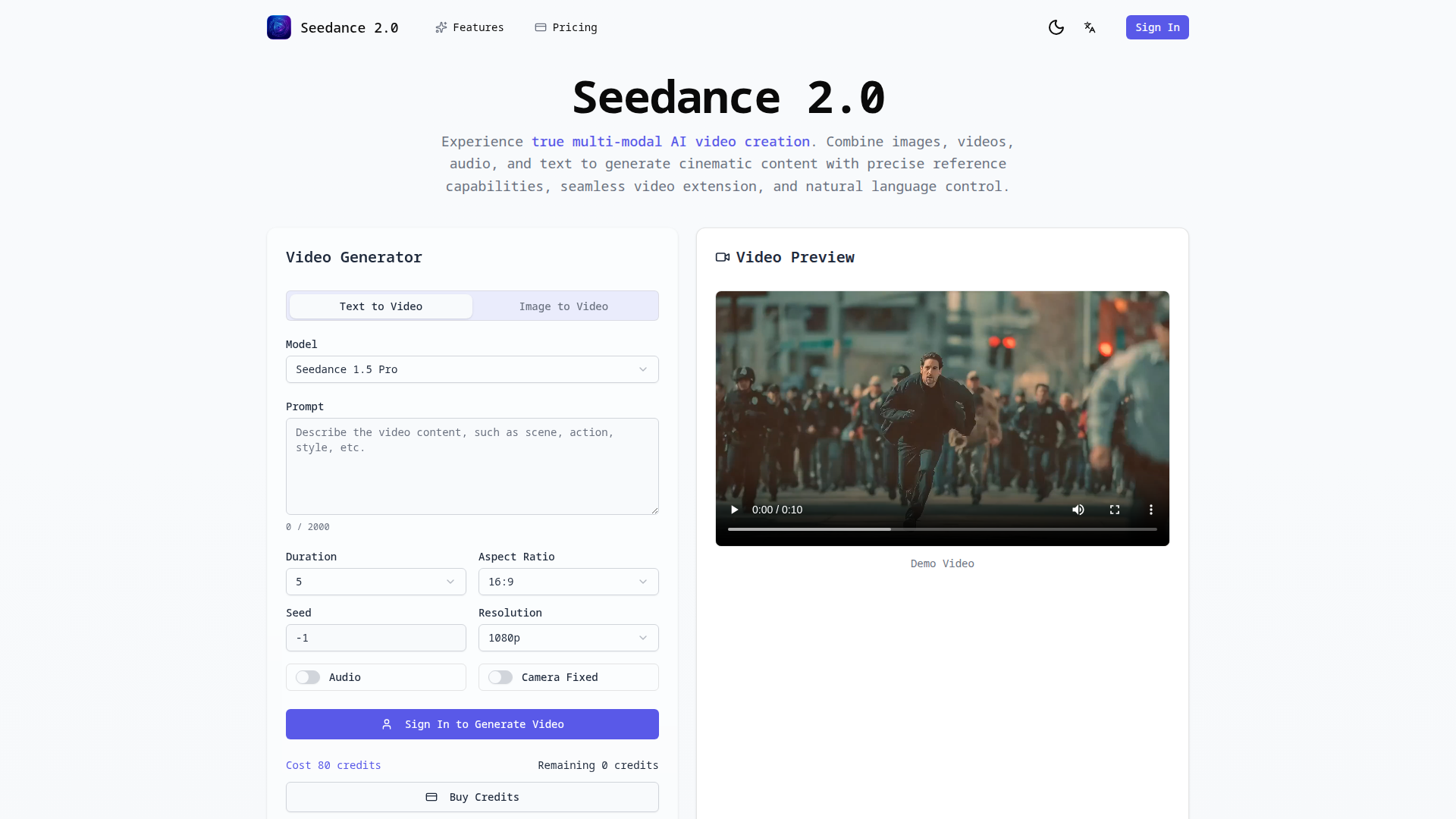The width and height of the screenshot is (1456, 819).
Task: Click into the Prompt text area
Action: point(472,466)
